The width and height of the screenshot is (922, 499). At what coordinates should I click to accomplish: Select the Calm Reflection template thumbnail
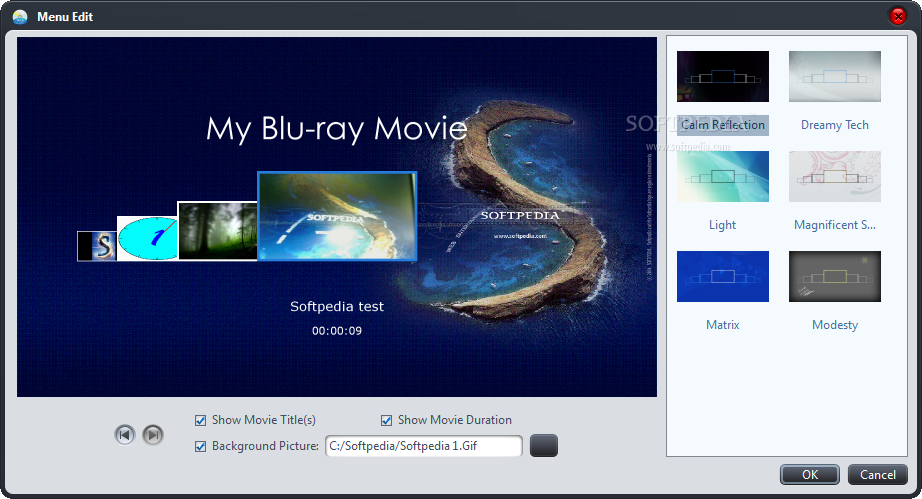pos(723,76)
